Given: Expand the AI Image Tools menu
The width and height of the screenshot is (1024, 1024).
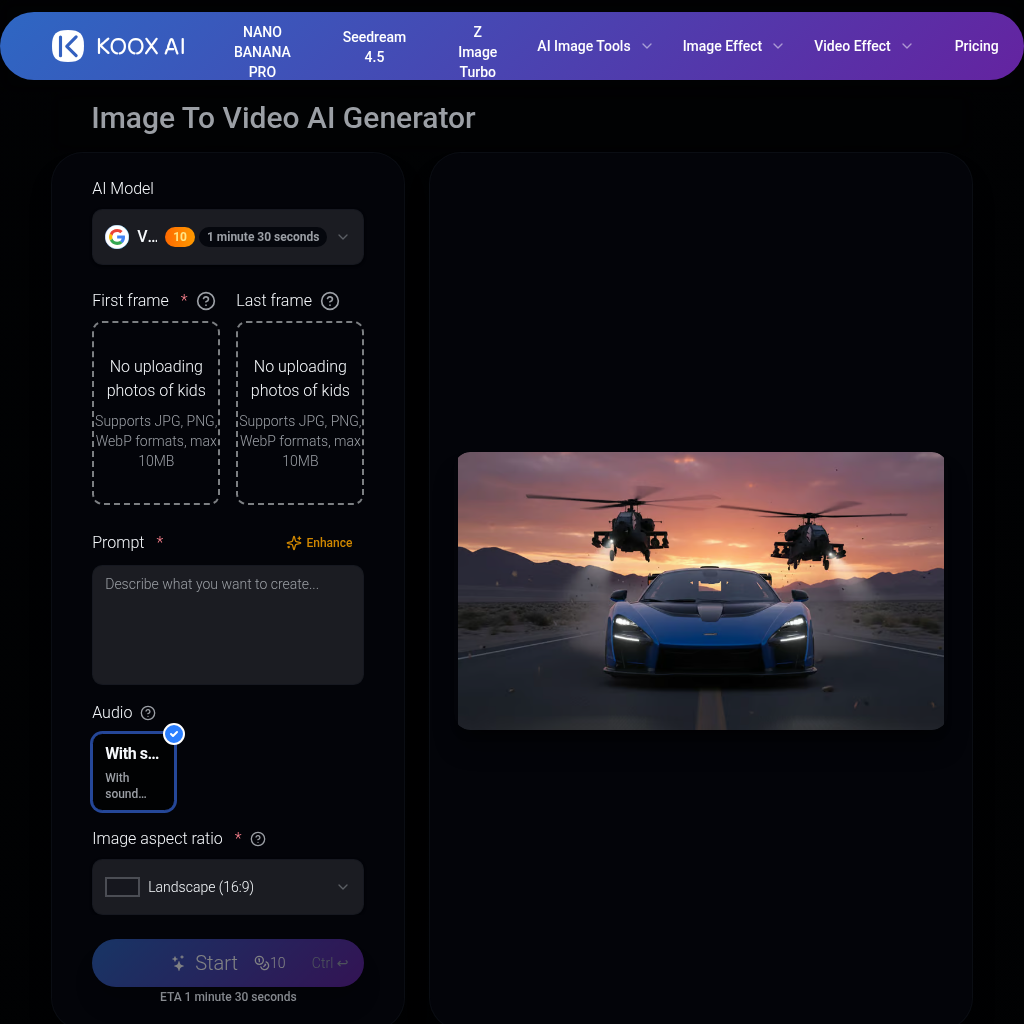Looking at the screenshot, I should pos(594,46).
